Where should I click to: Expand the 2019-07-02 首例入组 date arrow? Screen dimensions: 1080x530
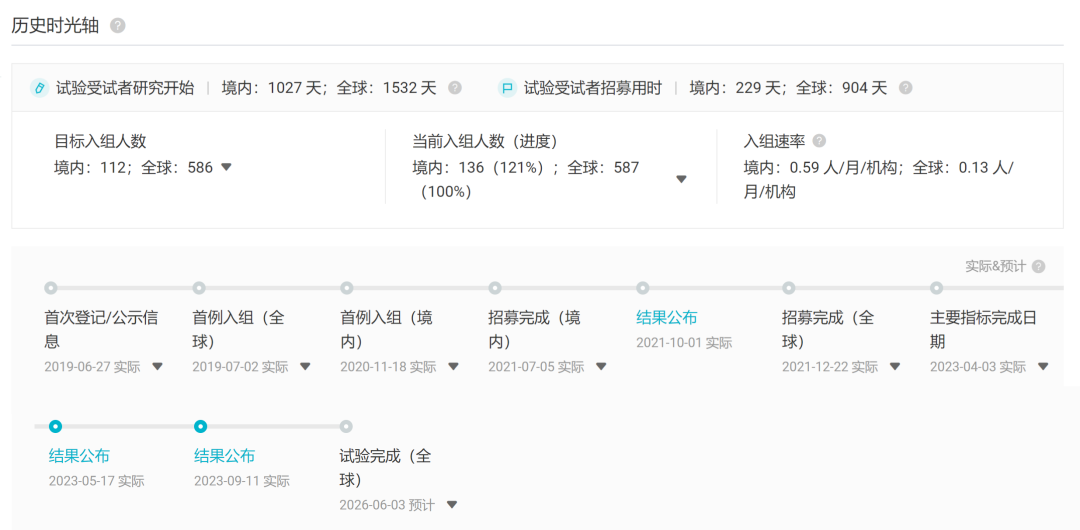pyautogui.click(x=305, y=367)
